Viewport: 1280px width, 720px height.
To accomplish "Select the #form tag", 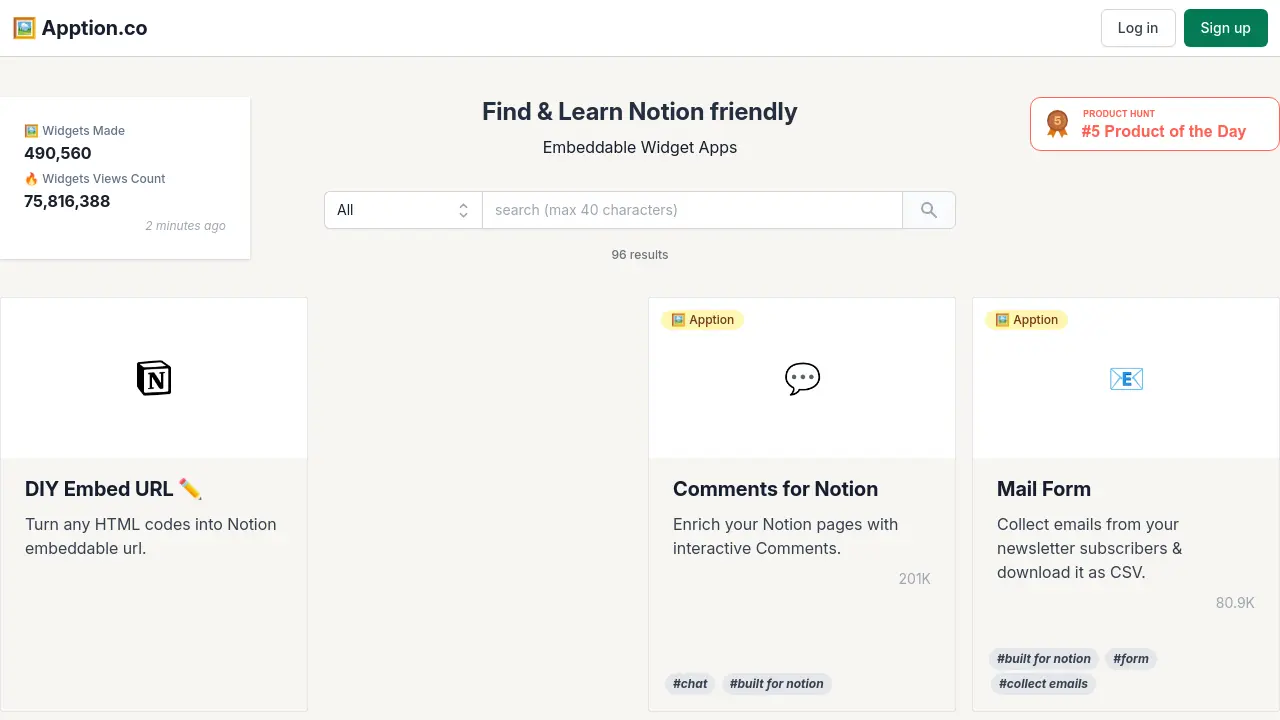I will point(1131,659).
